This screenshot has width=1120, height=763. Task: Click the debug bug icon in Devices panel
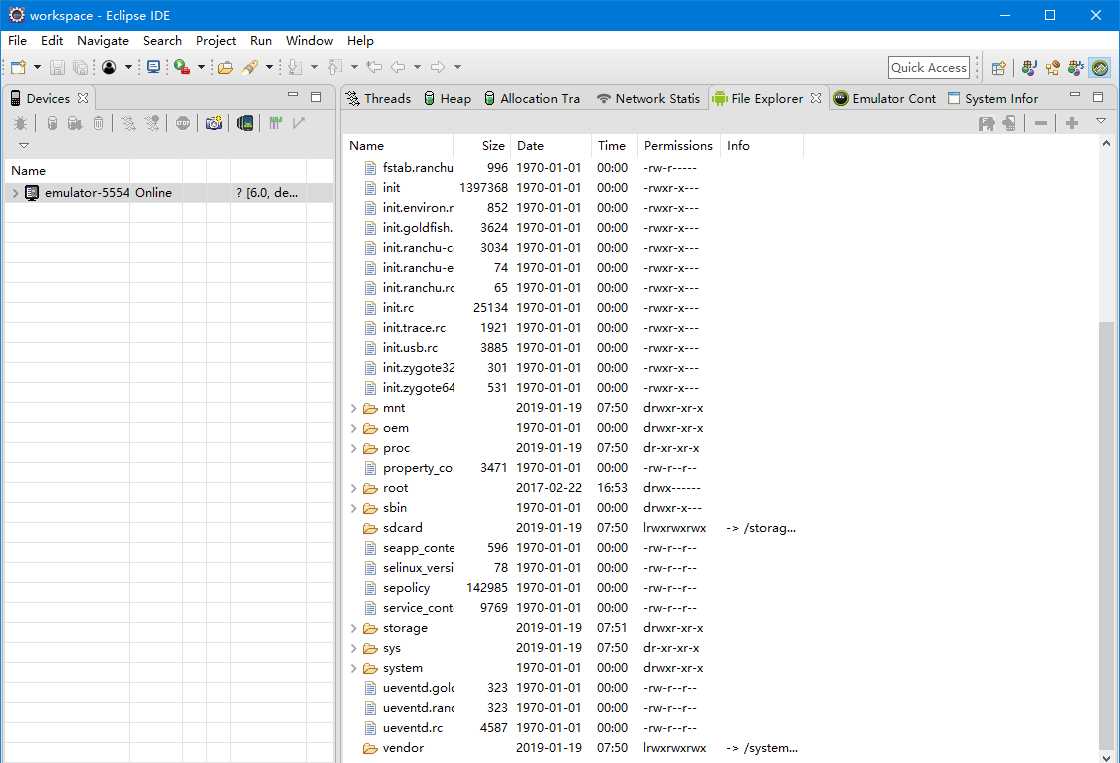[21, 124]
